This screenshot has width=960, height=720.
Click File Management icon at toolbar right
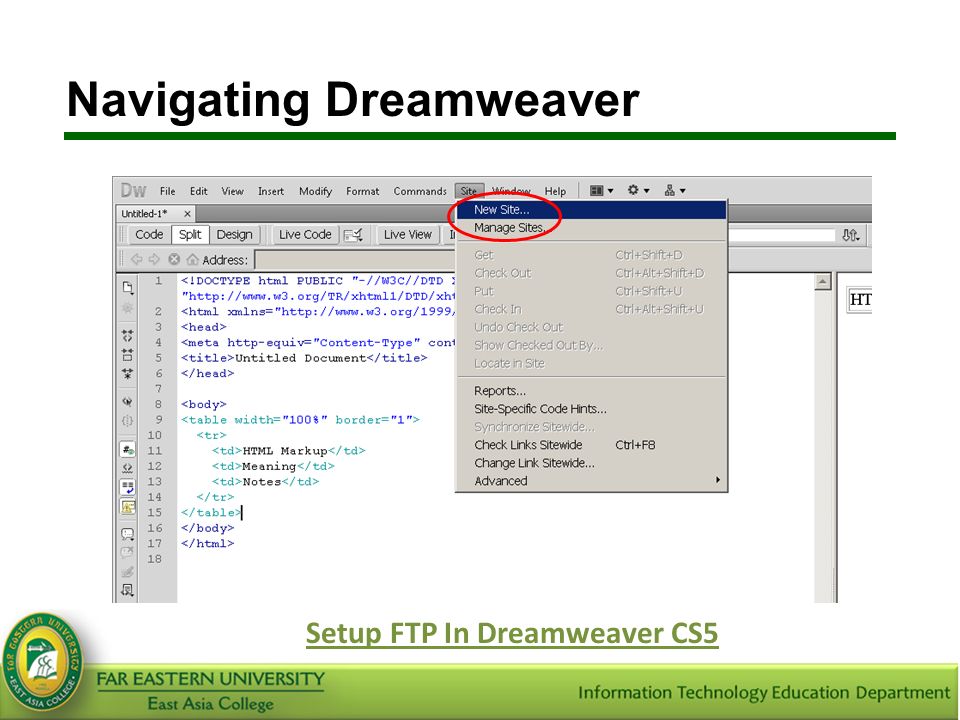[x=850, y=234]
